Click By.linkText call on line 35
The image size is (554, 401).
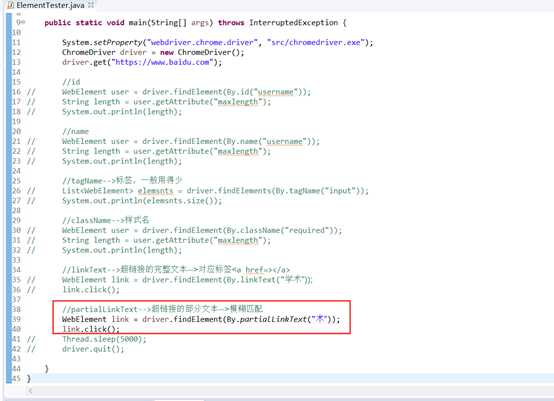point(269,280)
